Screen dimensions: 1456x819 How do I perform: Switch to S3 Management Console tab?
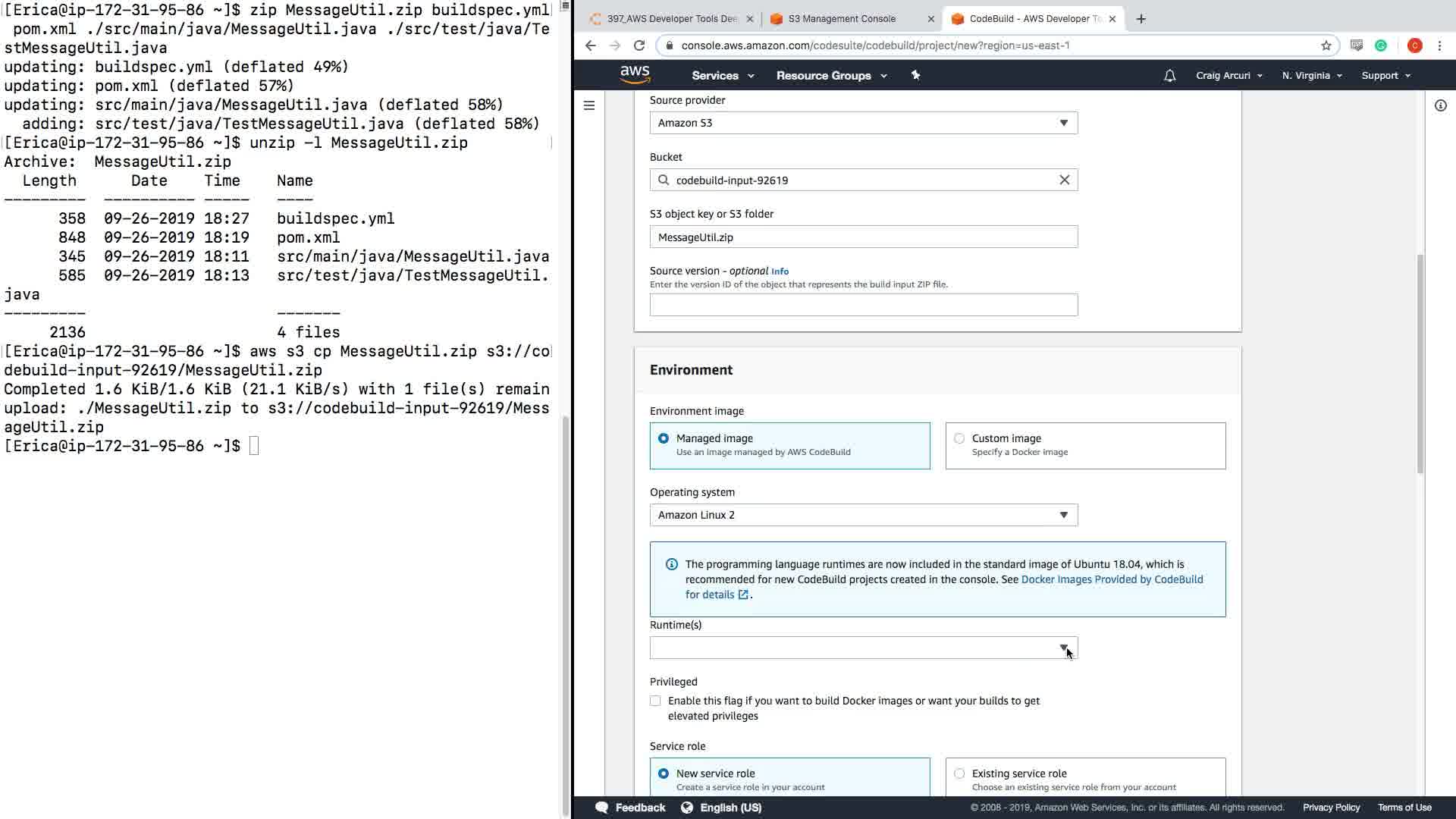click(x=842, y=19)
